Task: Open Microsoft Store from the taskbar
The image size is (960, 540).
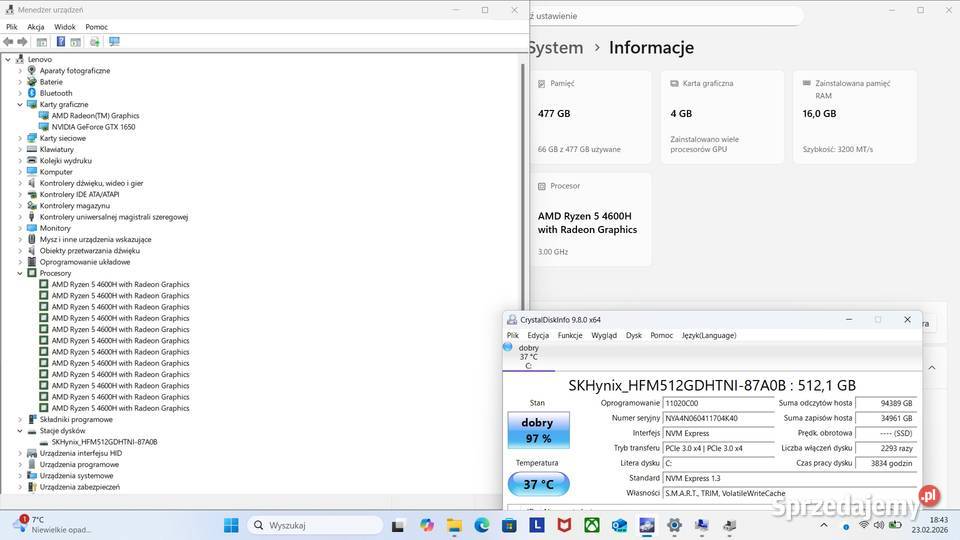Action: 509,525
